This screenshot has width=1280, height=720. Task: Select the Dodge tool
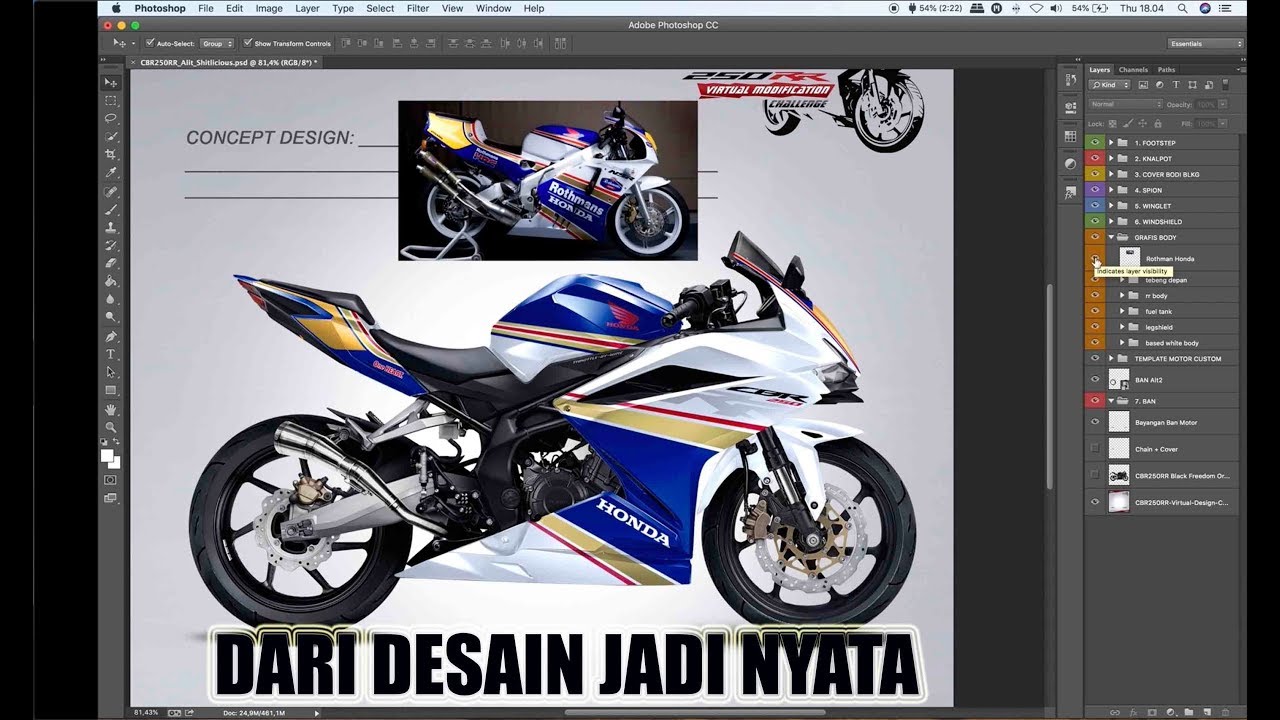111,317
